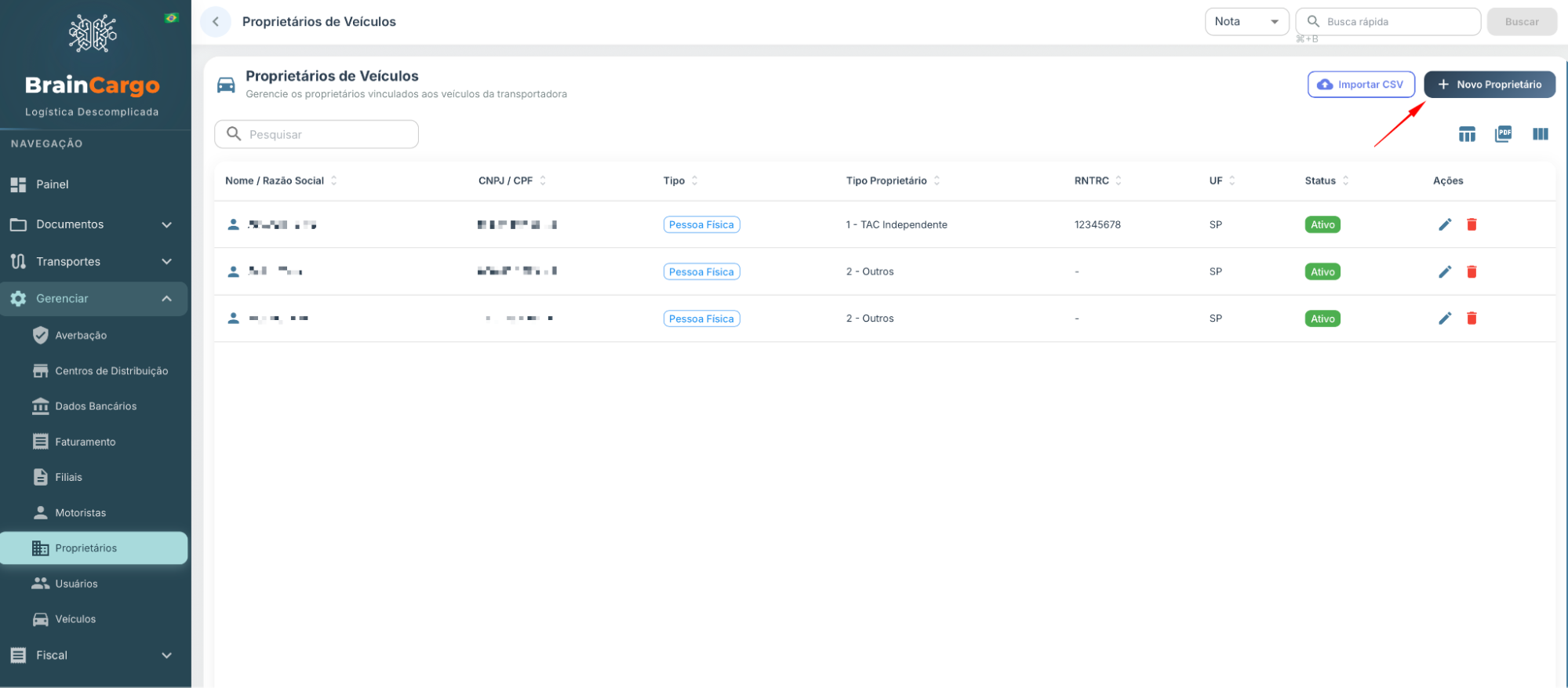Click the Novo Proprietário button
This screenshot has width=1568, height=688.
pos(1490,85)
